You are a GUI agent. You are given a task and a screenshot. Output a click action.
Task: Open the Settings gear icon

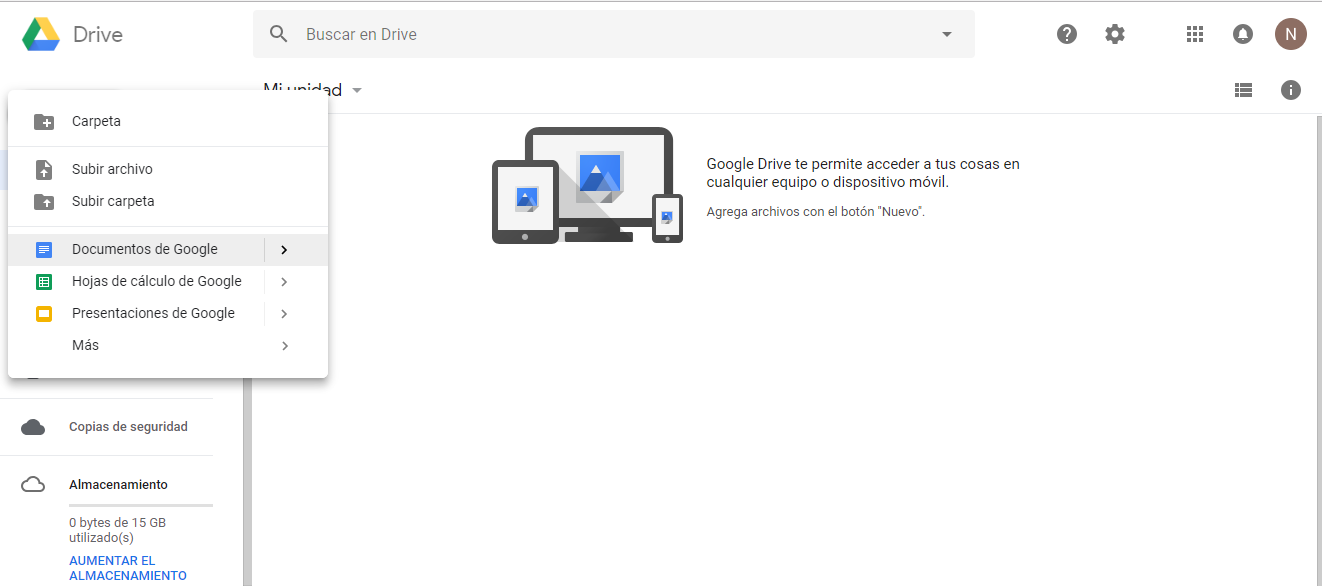(1115, 34)
